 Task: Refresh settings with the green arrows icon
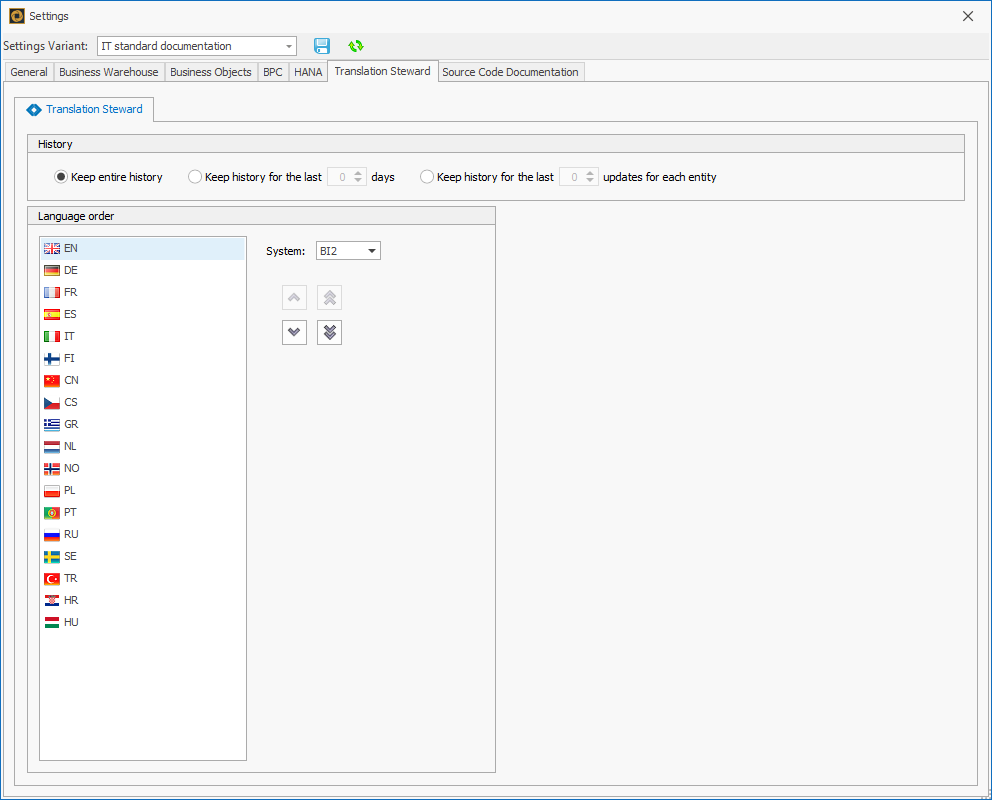[x=356, y=46]
